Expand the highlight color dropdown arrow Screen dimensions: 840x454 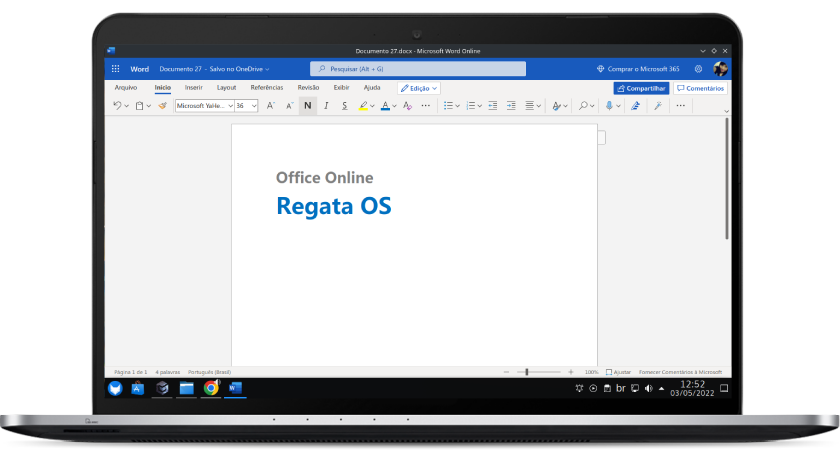(x=372, y=106)
